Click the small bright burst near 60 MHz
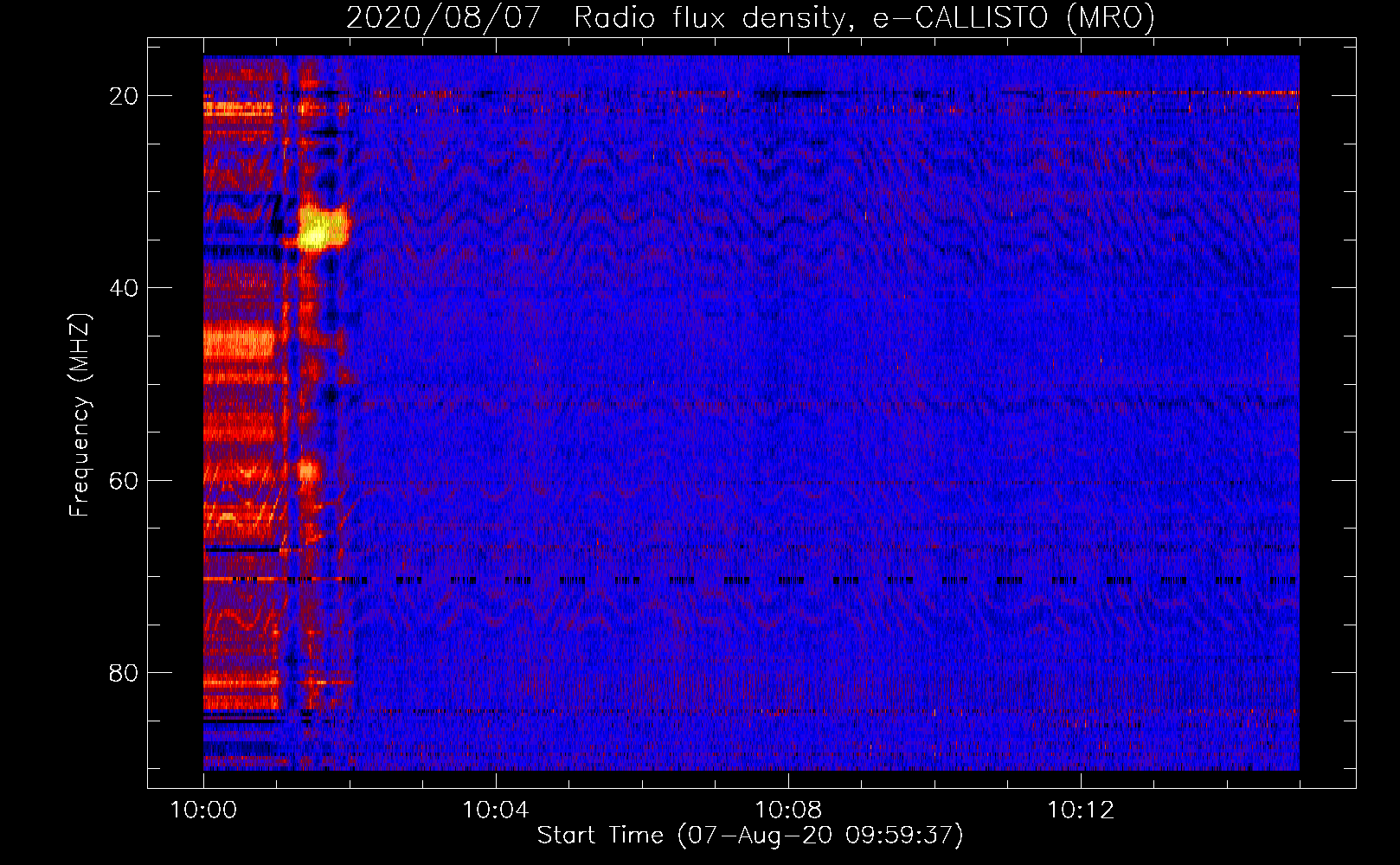 click(x=307, y=471)
